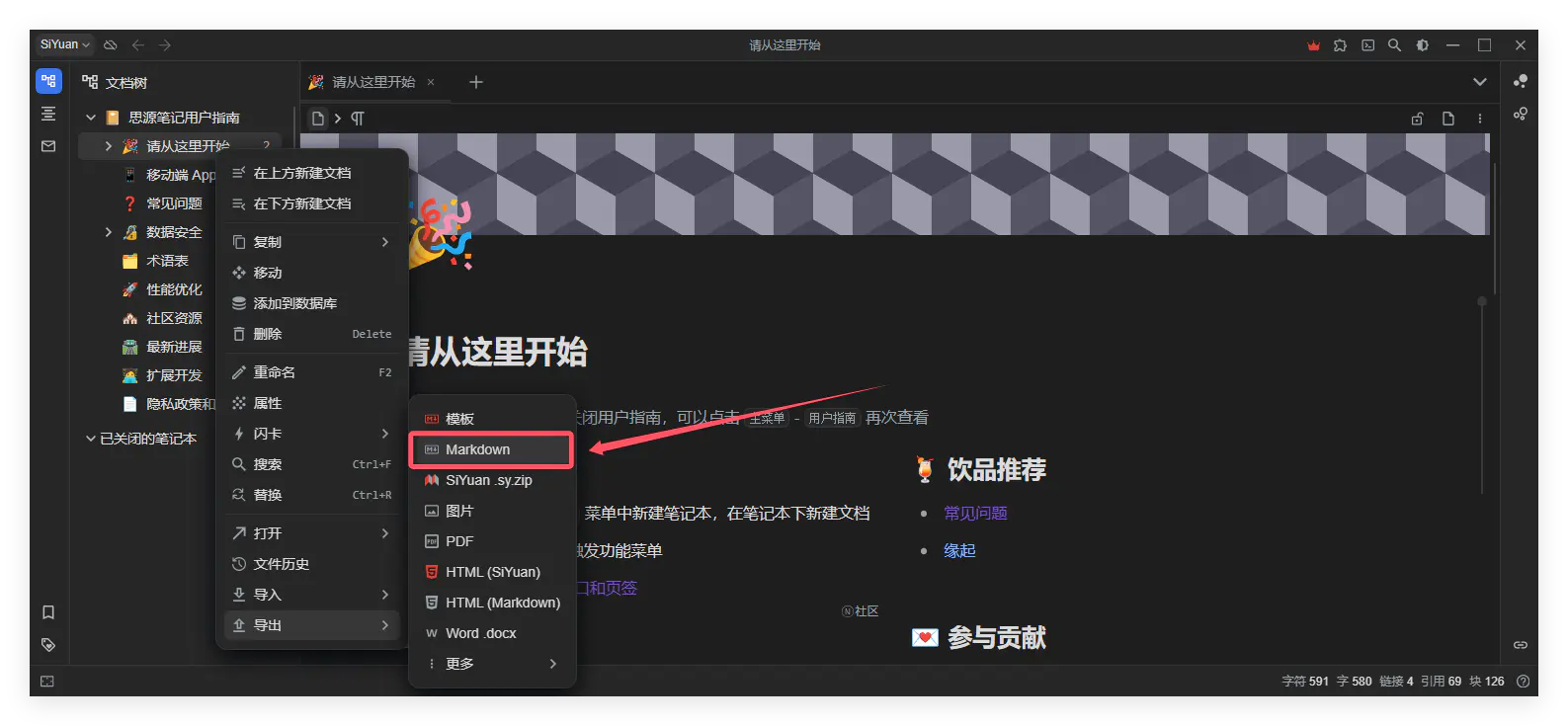Toggle editor read-only lock icon

(1417, 119)
